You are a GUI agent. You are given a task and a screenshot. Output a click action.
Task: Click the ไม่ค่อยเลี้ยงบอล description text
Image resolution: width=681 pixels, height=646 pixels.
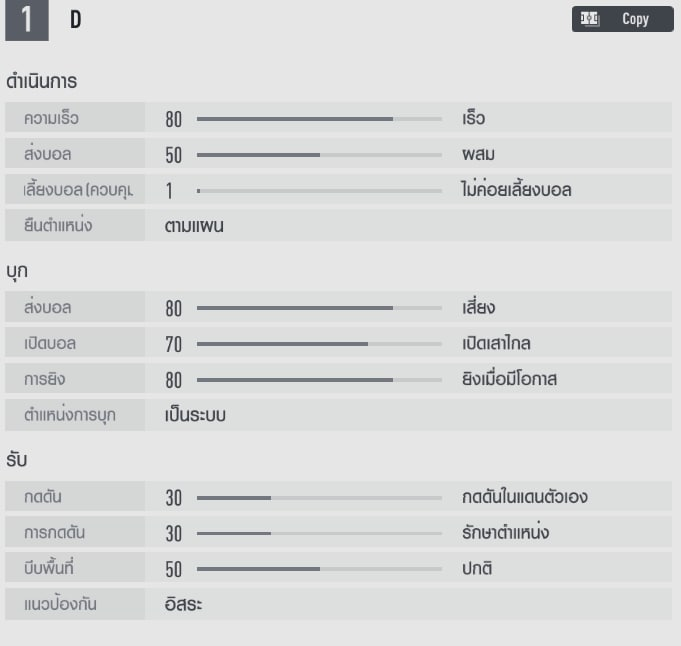coord(510,190)
